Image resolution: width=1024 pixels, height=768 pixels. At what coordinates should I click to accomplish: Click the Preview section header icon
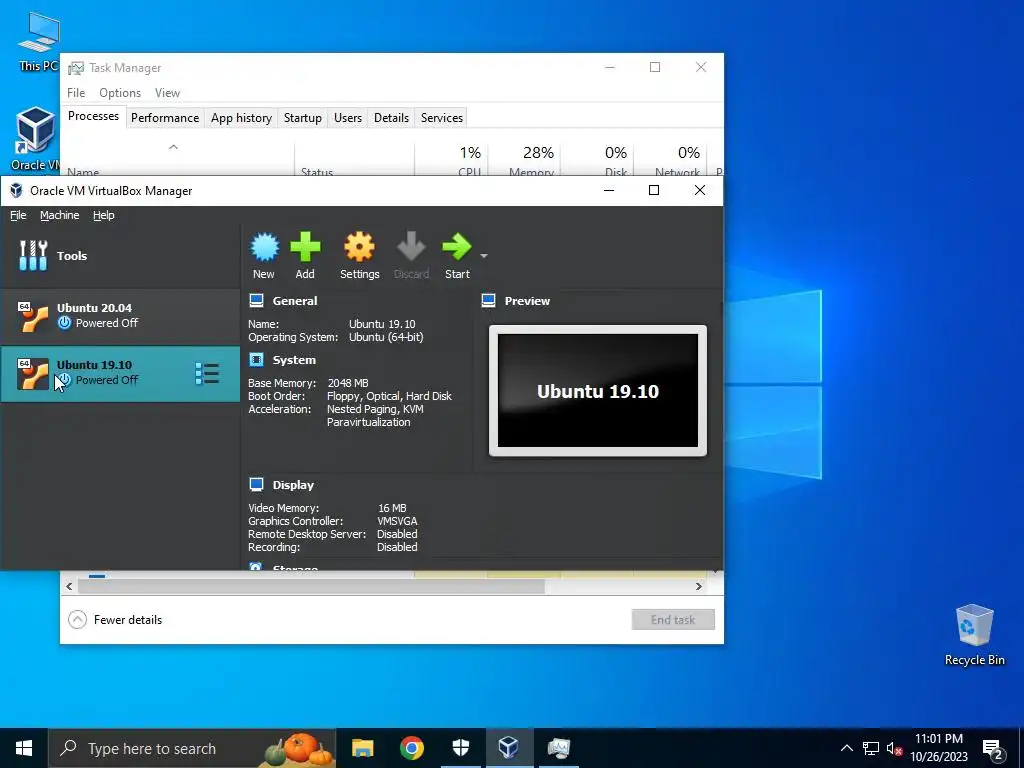(488, 300)
